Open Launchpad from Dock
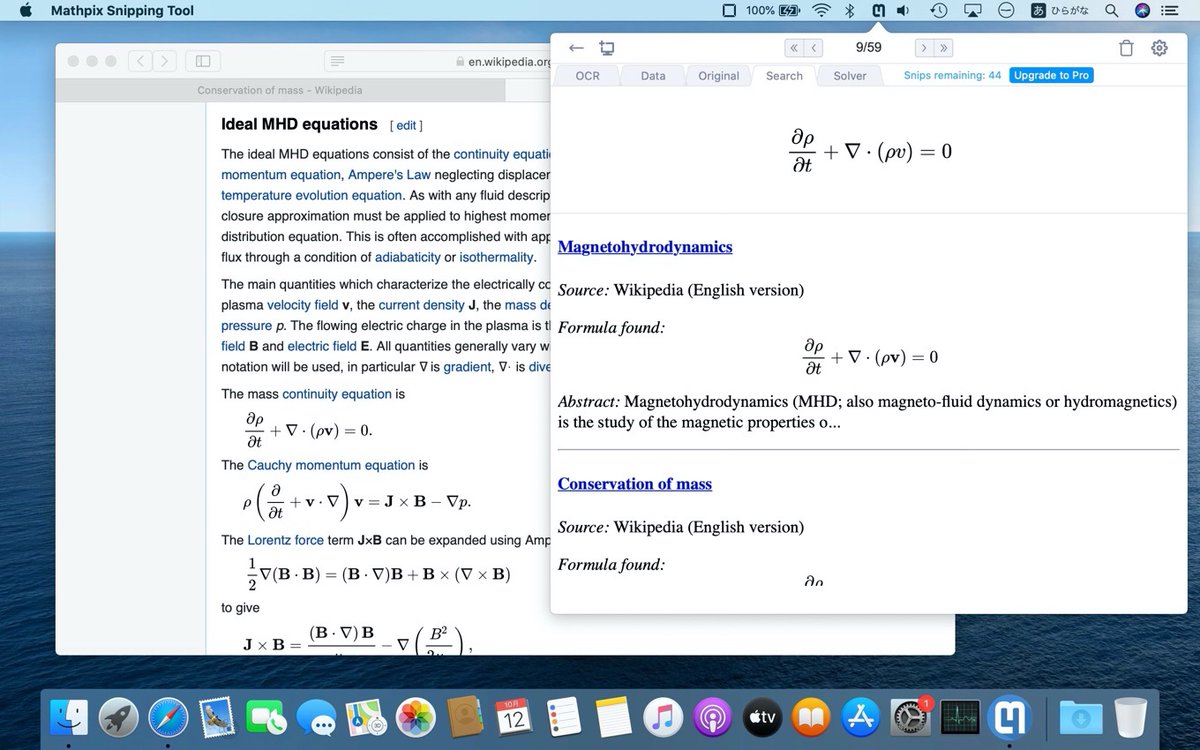Screen dimensions: 1200x750 (x=119, y=717)
